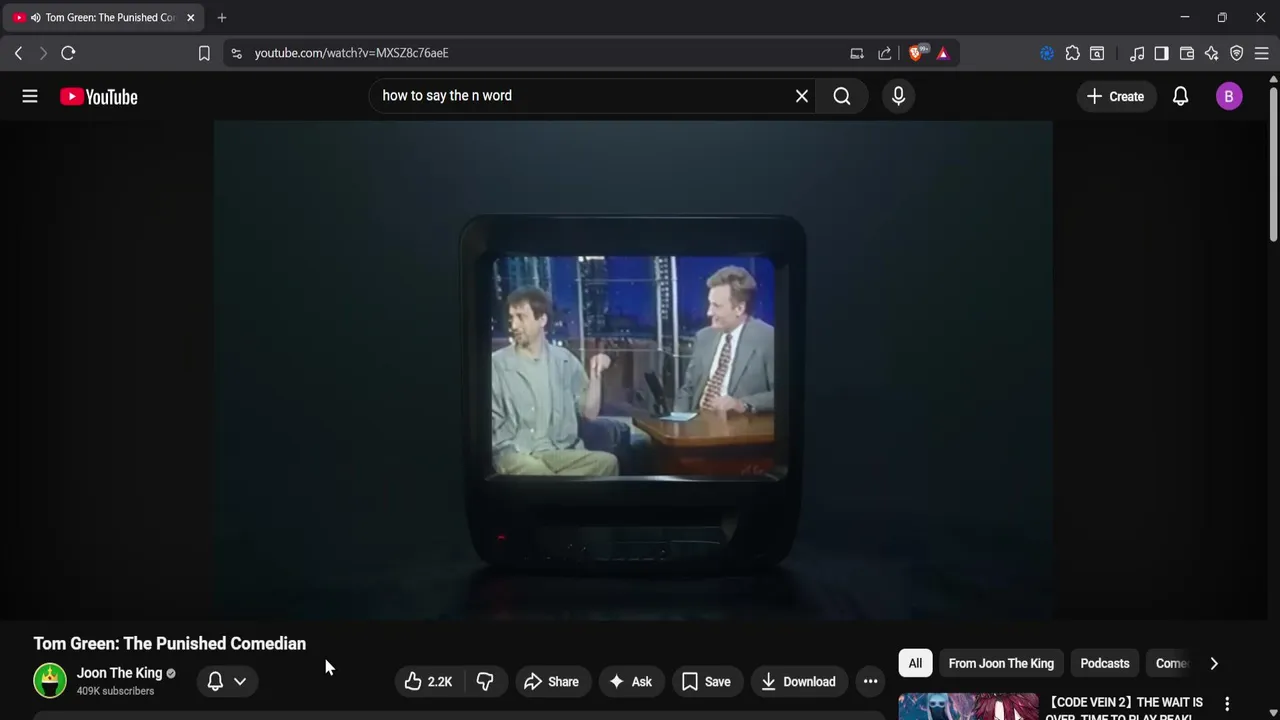
Task: Click the 409K subscribers text
Action: tap(115, 691)
